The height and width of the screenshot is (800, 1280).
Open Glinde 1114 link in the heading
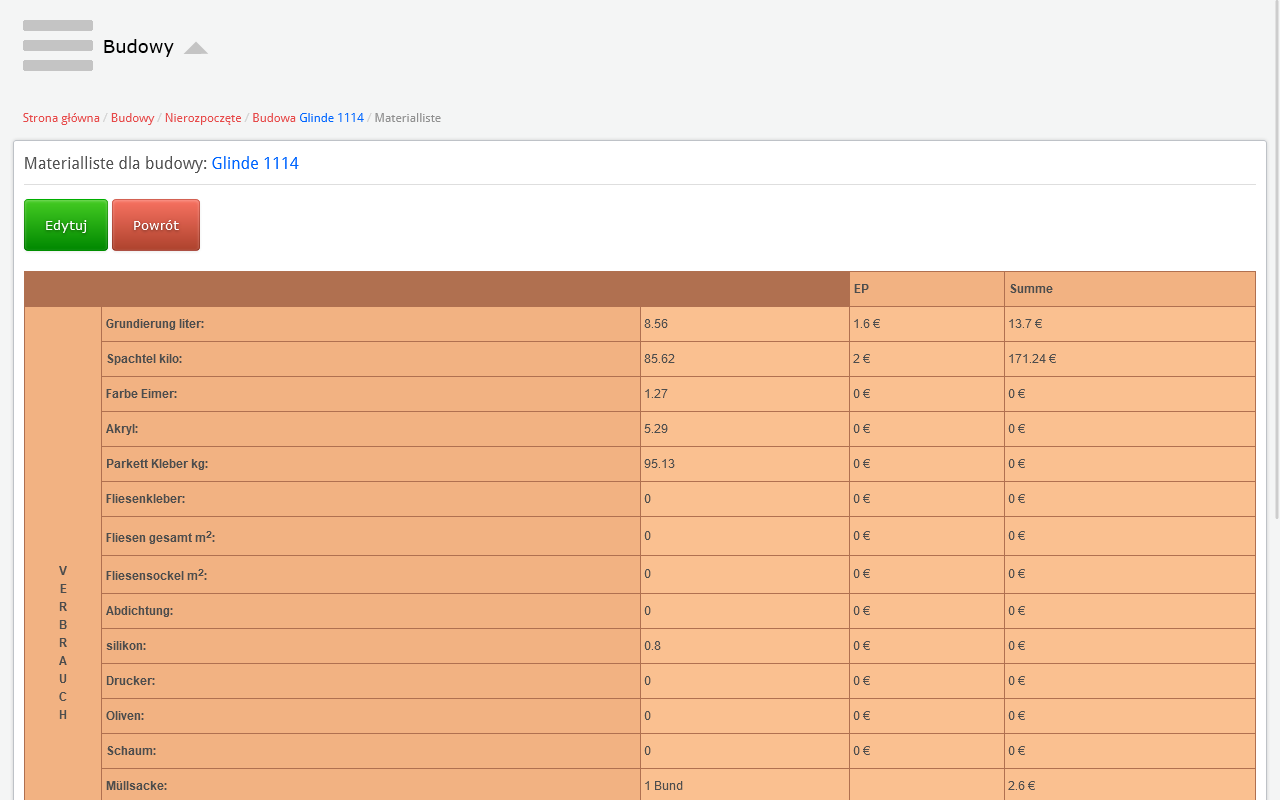click(x=255, y=163)
